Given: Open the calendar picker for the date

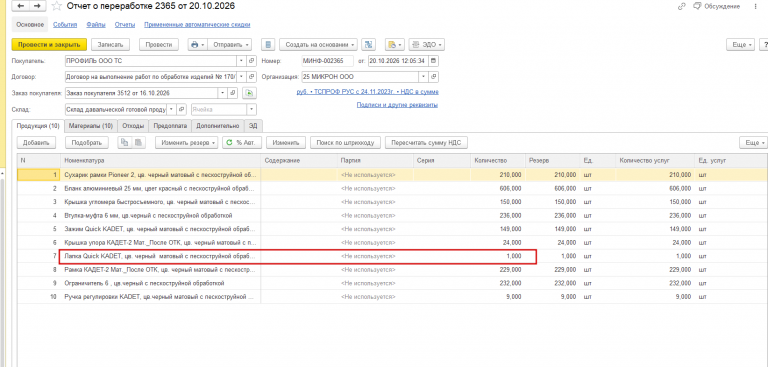Looking at the screenshot, I should [434, 61].
